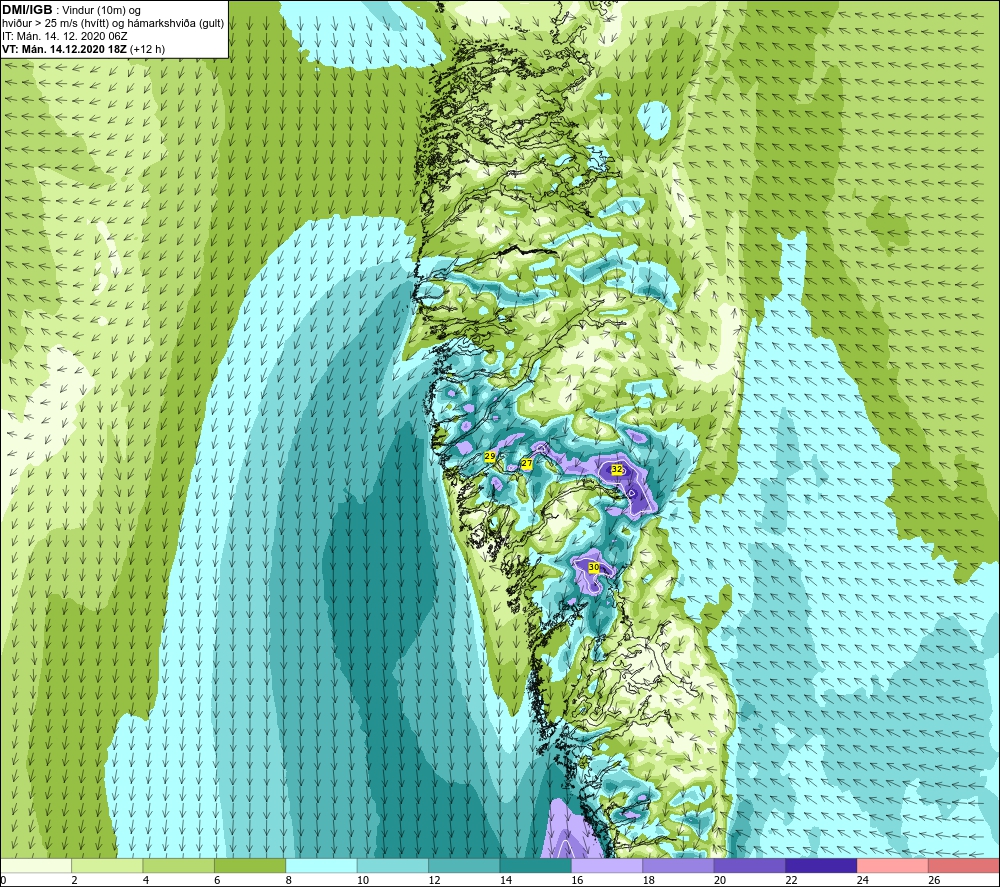Select the aqua 10–12 m/s legend swatch
The image size is (1000, 887).
pyautogui.click(x=393, y=866)
